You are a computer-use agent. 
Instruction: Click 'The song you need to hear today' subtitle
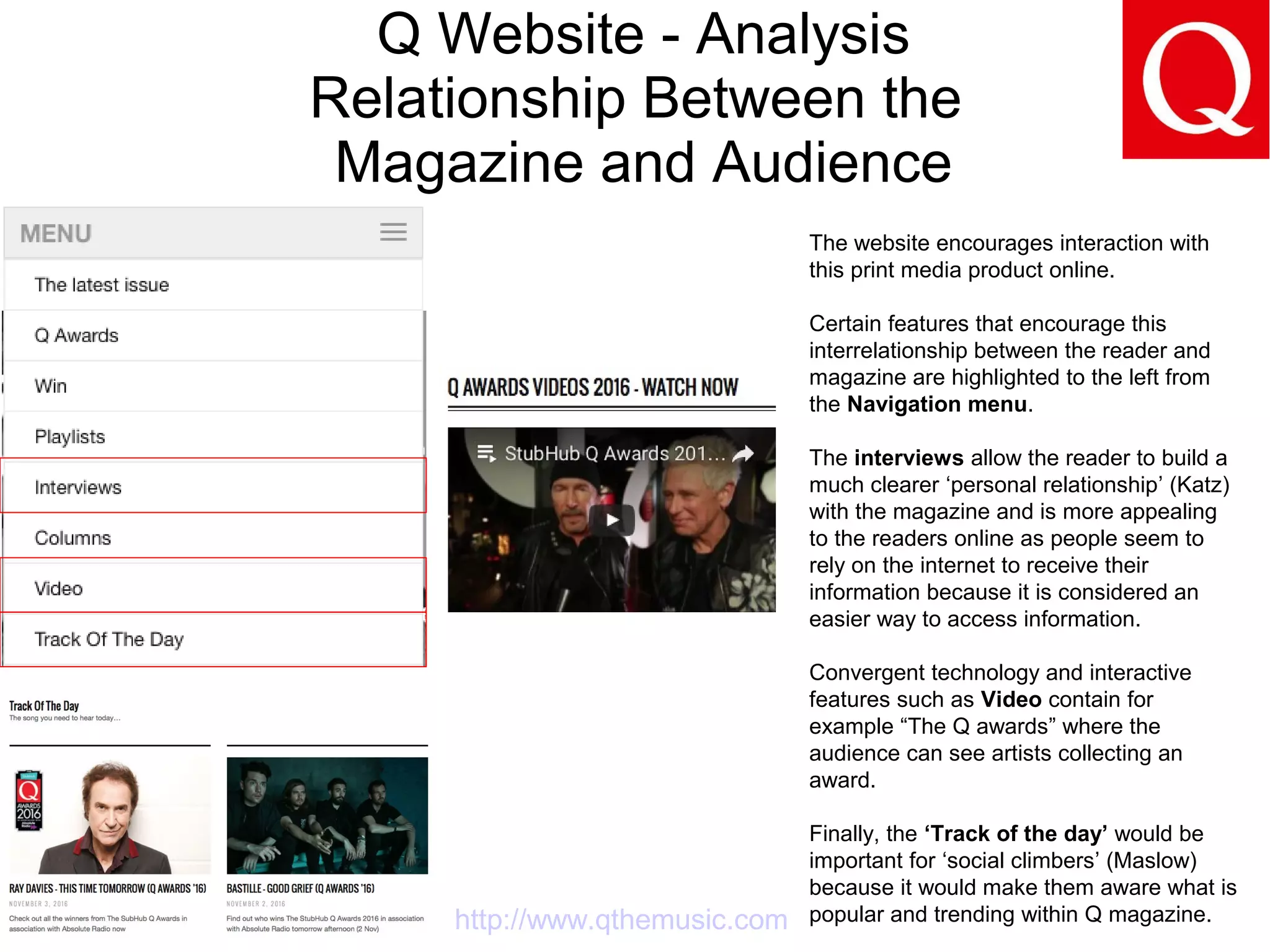click(x=64, y=718)
